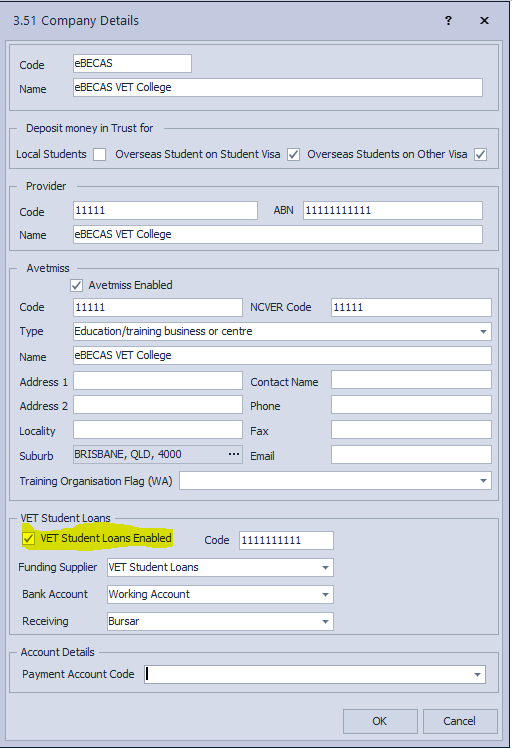Untick Overseas Student on Student Visa
512x749 pixels.
(x=293, y=155)
